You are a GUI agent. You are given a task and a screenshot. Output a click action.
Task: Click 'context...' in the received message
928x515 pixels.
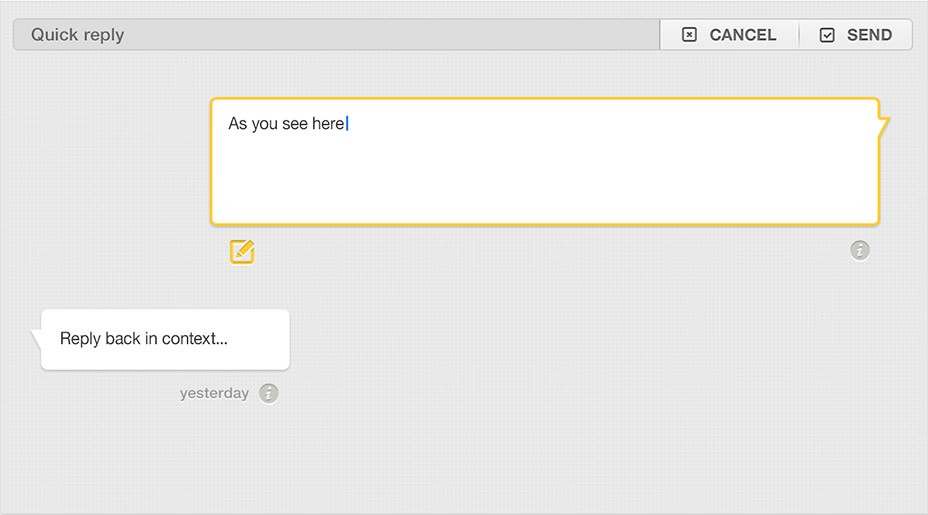click(195, 339)
